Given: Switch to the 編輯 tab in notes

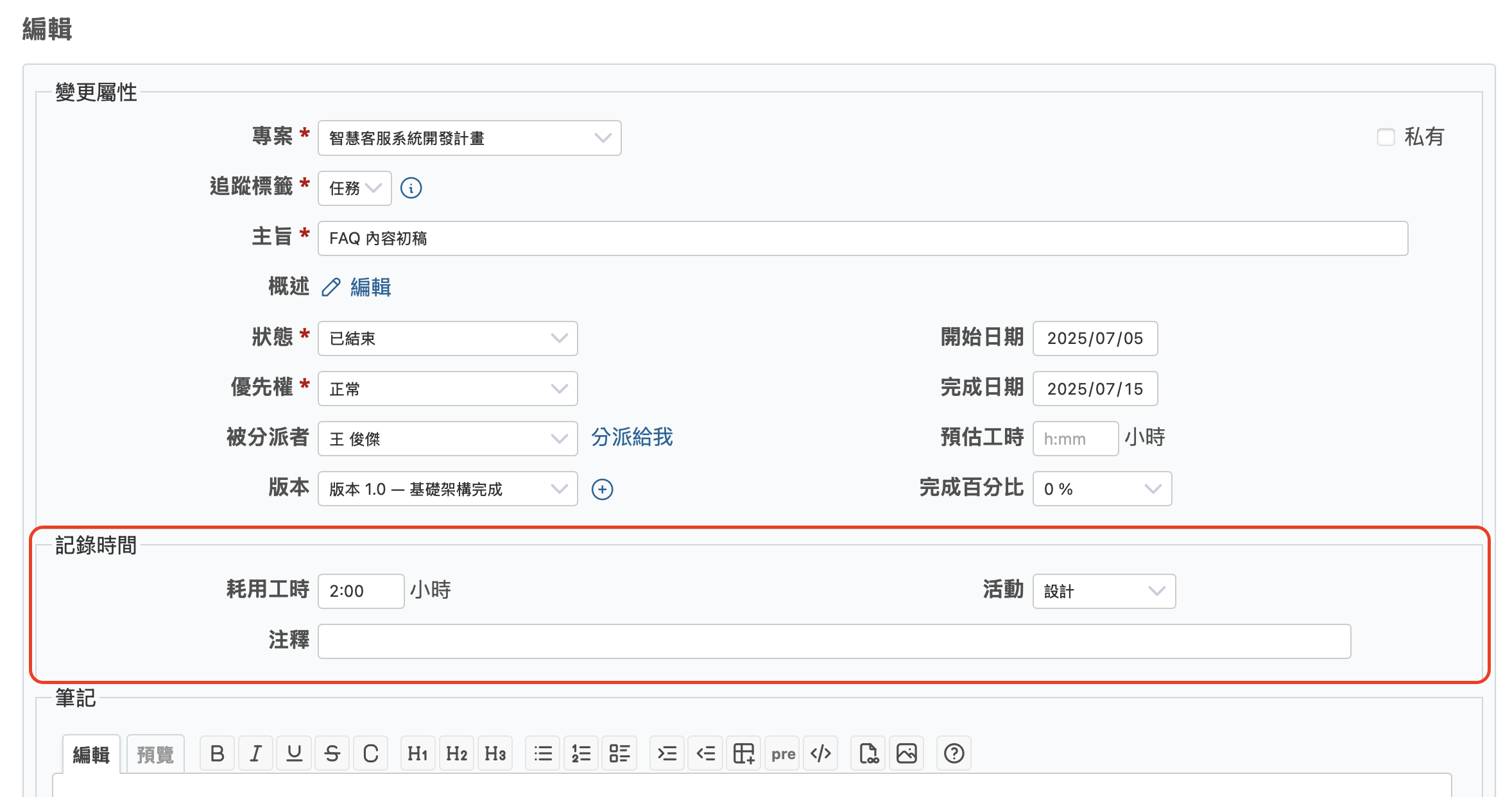Looking at the screenshot, I should point(91,755).
